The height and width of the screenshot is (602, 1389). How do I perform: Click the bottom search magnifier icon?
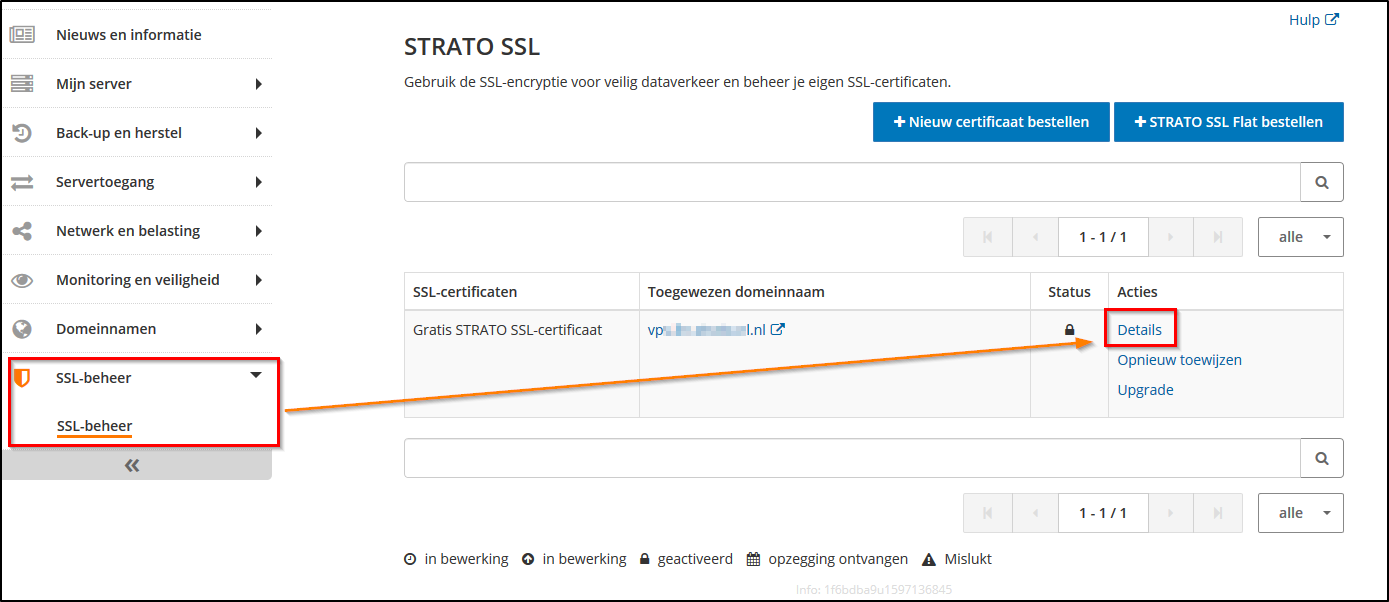(x=1322, y=458)
